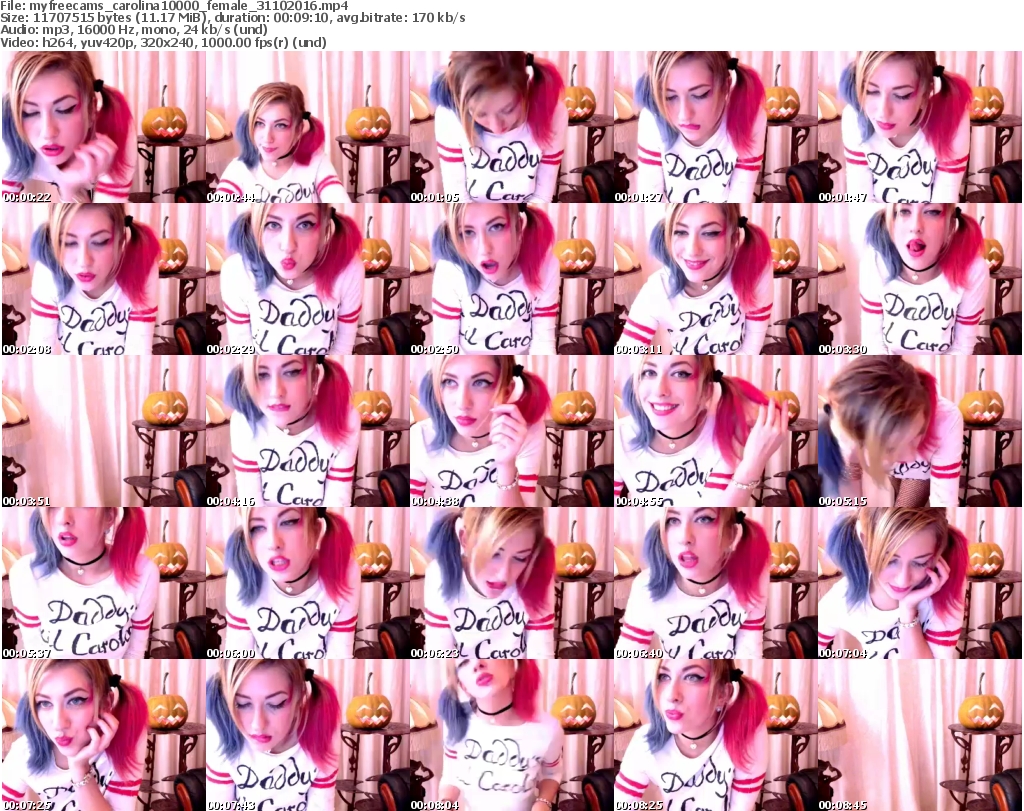Pick the thumbnail at 00:02:50
The height and width of the screenshot is (811, 1024).
click(511, 279)
